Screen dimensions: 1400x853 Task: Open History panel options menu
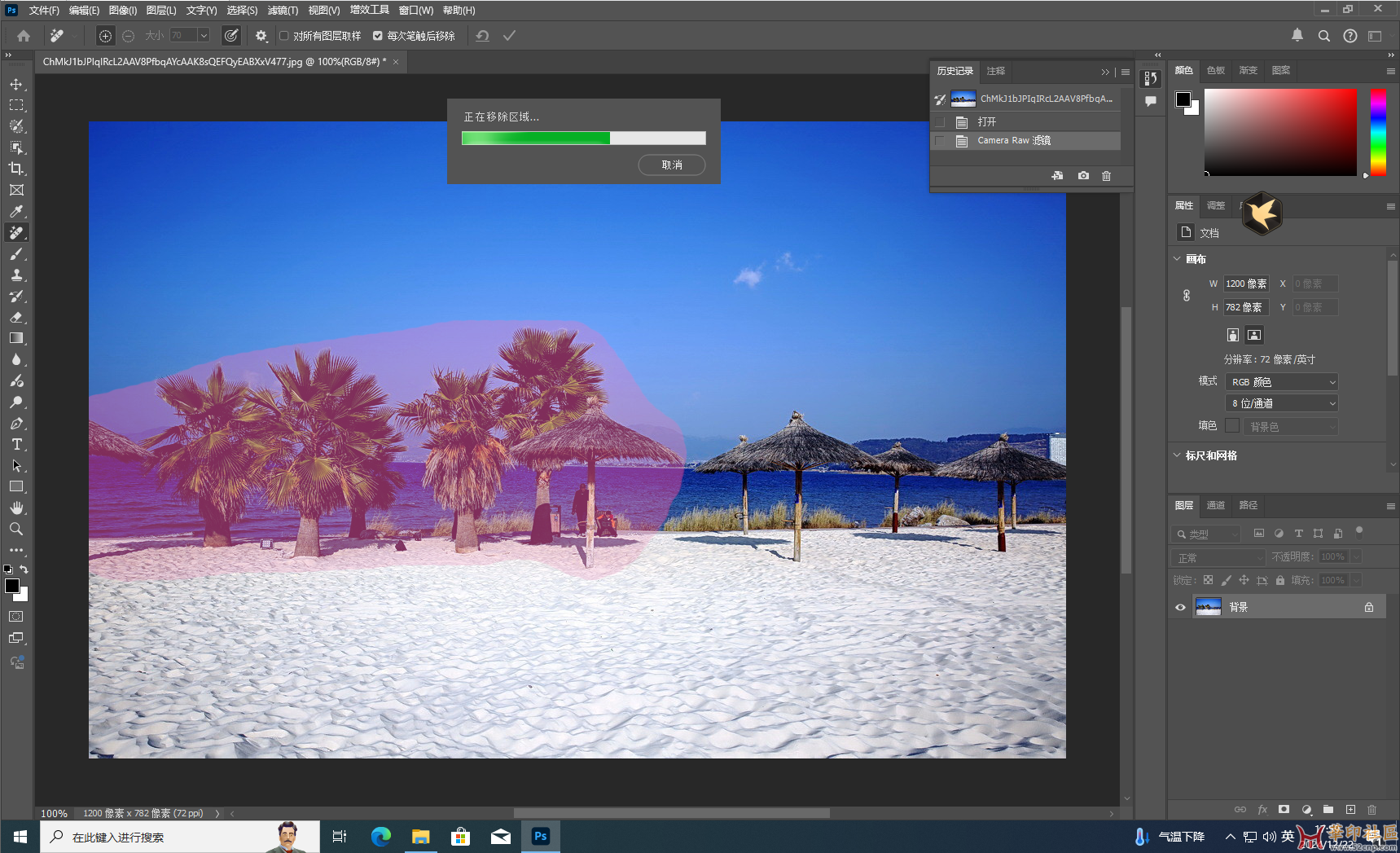[x=1126, y=72]
